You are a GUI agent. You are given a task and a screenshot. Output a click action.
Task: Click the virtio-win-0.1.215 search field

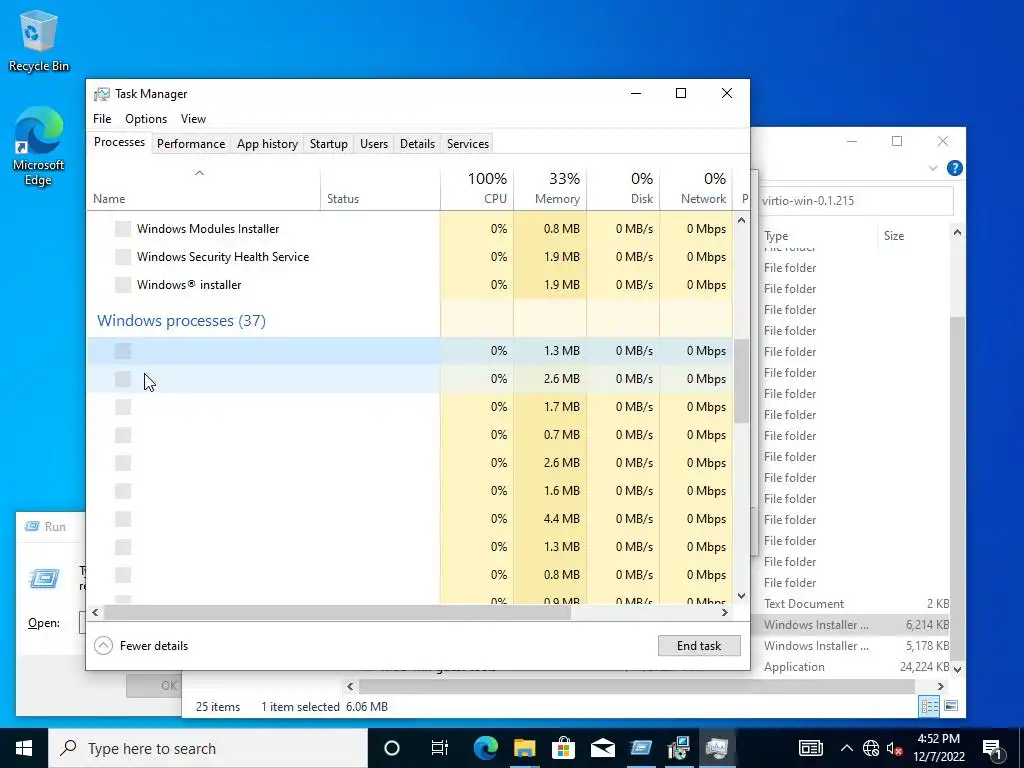[x=856, y=200]
